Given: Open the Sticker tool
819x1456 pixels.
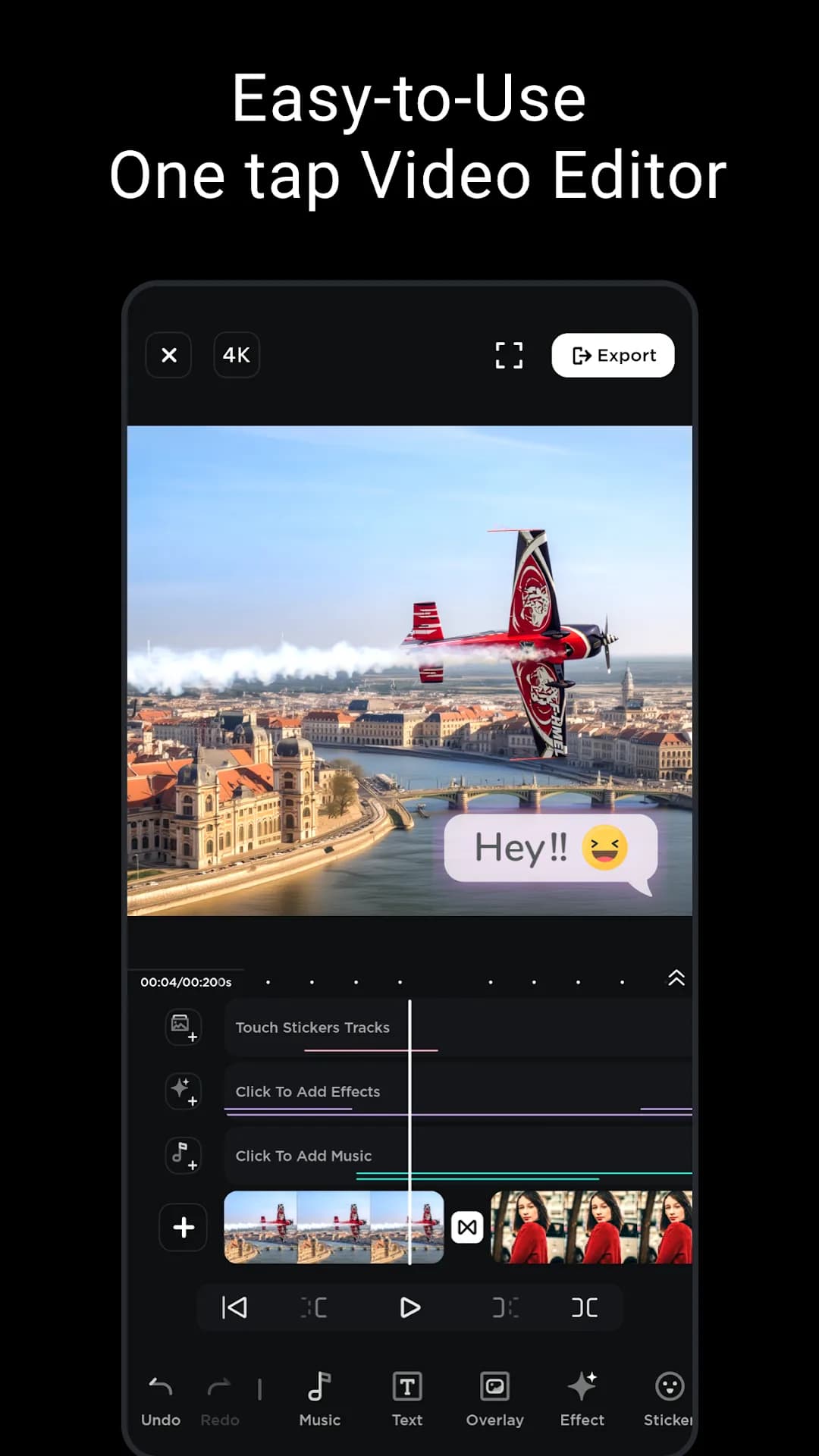Looking at the screenshot, I should point(668,1399).
